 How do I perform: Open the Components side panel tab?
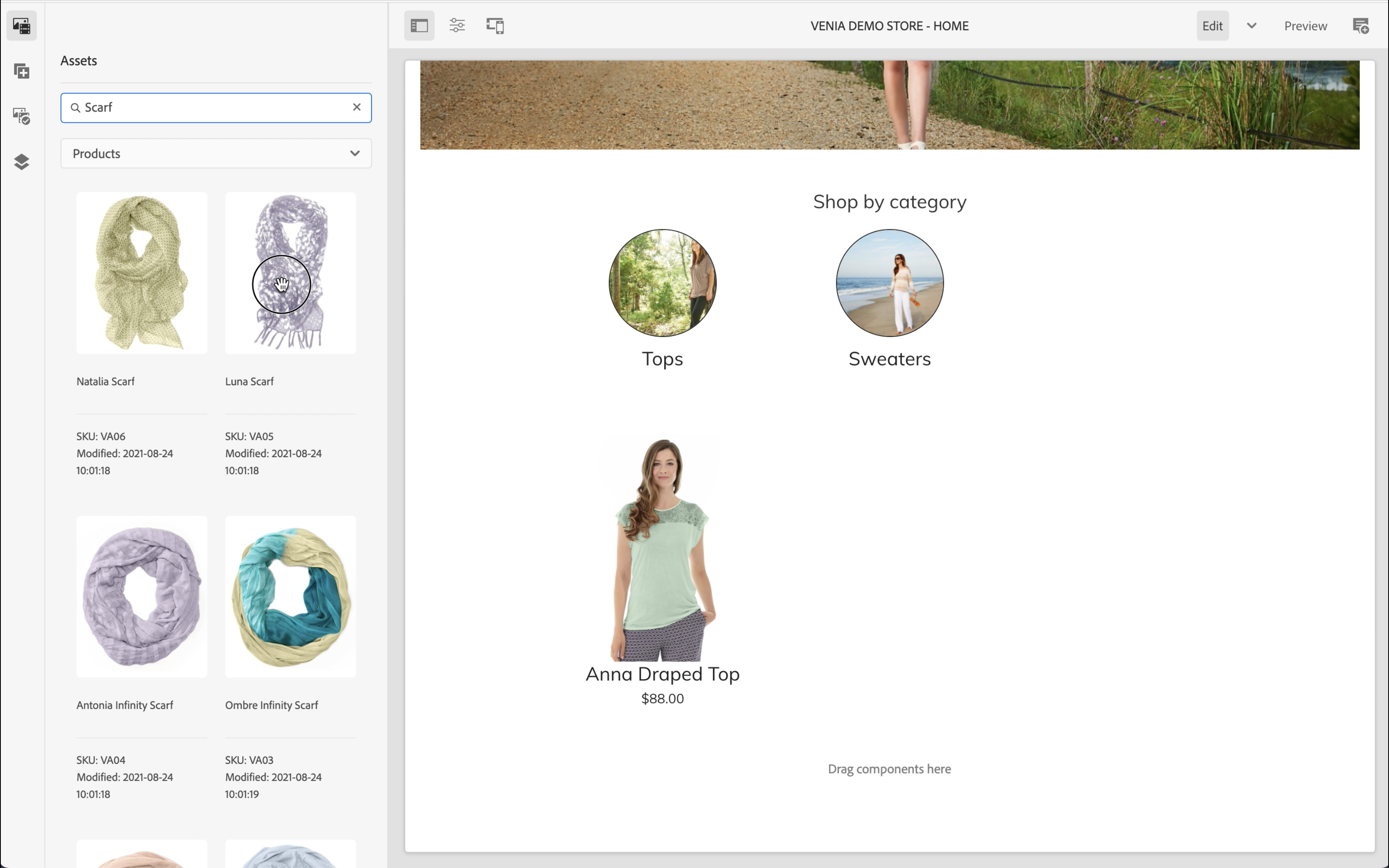[x=22, y=71]
